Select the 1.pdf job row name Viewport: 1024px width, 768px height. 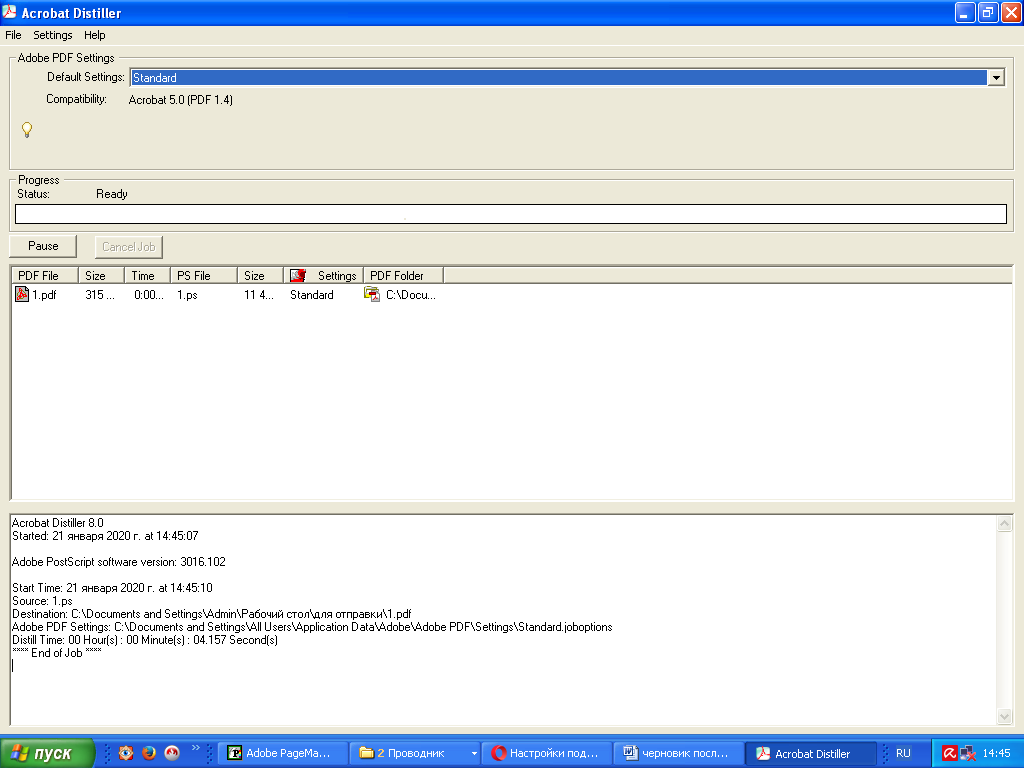44,295
